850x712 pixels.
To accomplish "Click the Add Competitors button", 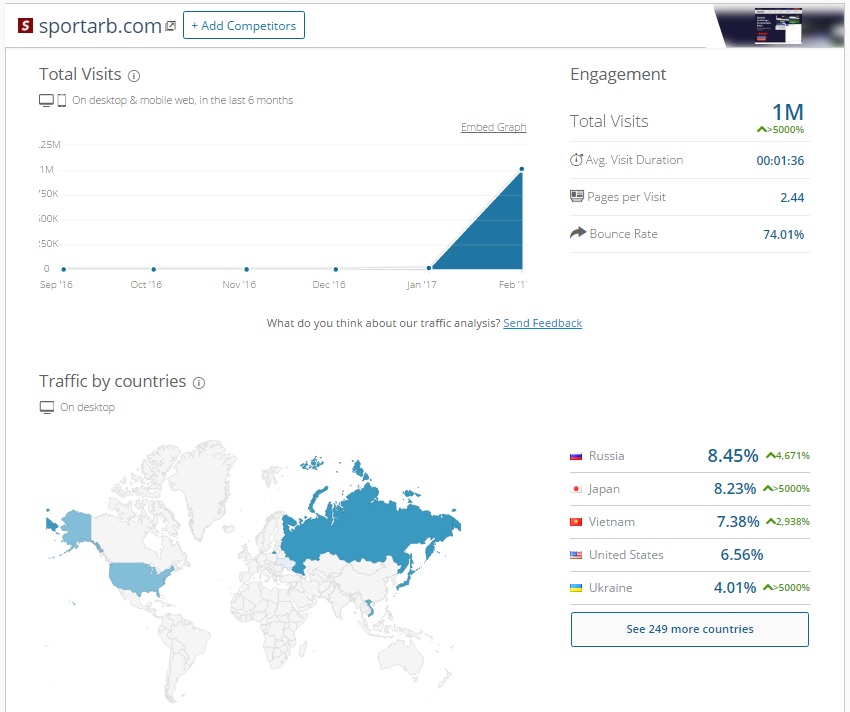I will 244,25.
